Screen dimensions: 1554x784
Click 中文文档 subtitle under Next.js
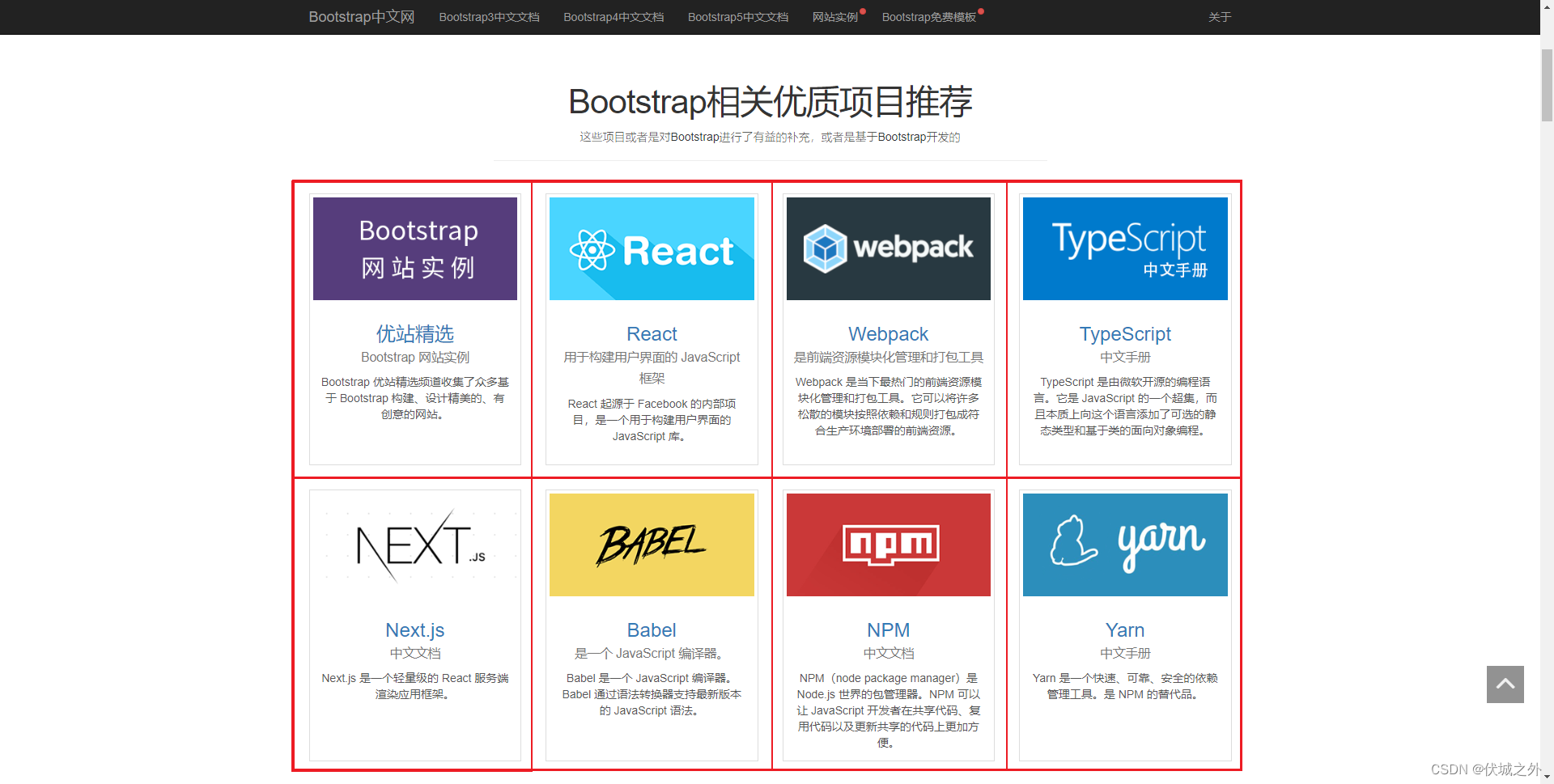(415, 653)
